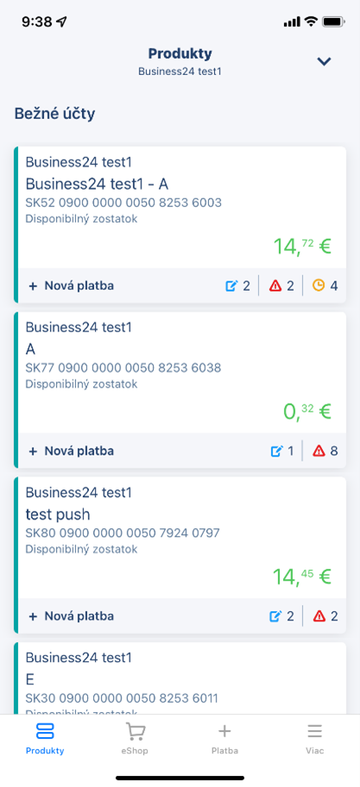Open account SK52 0900 0000 0050 8253 6003
The width and height of the screenshot is (360, 787).
(180, 207)
